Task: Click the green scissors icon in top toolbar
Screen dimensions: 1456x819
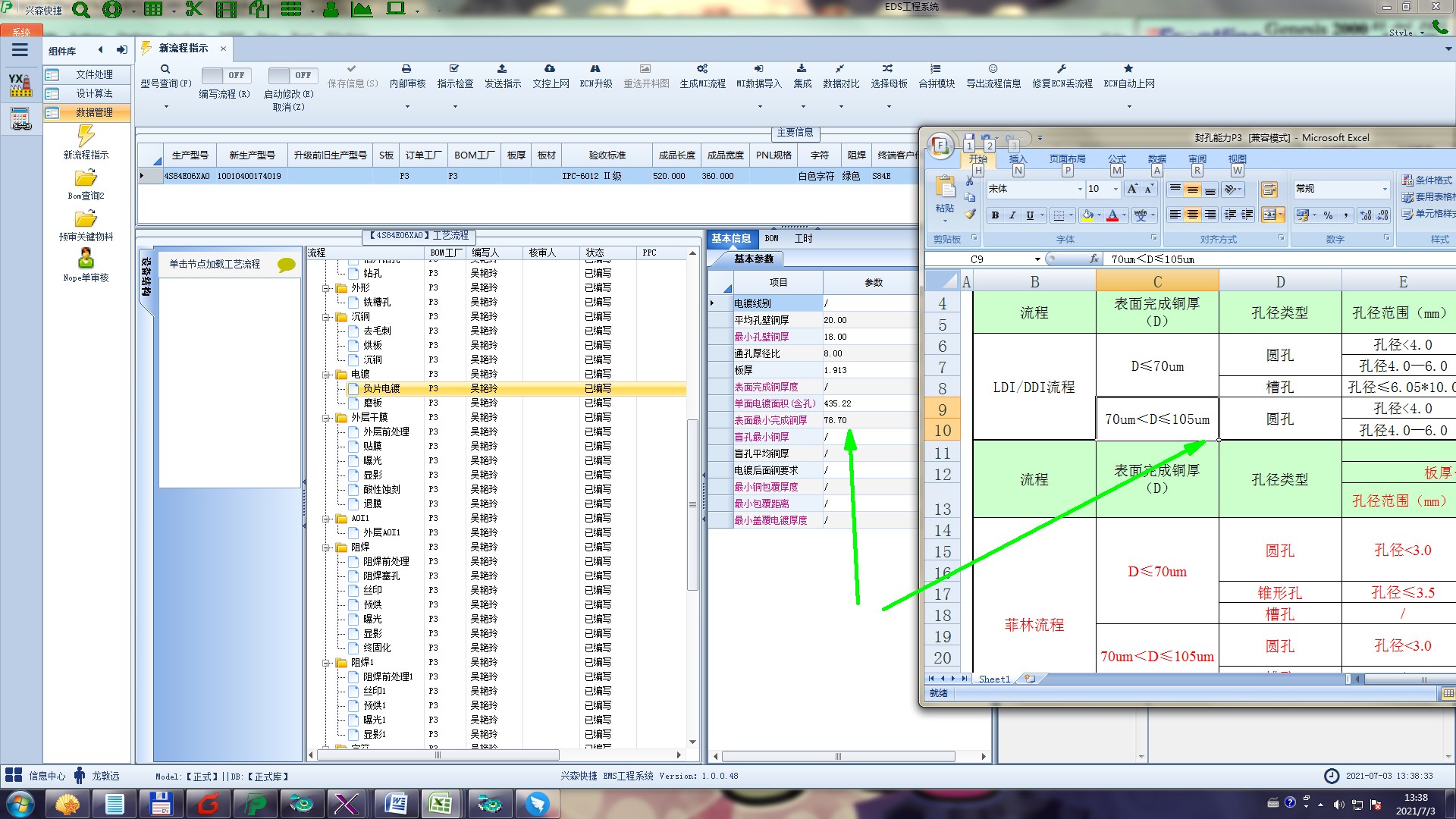Action: click(193, 9)
